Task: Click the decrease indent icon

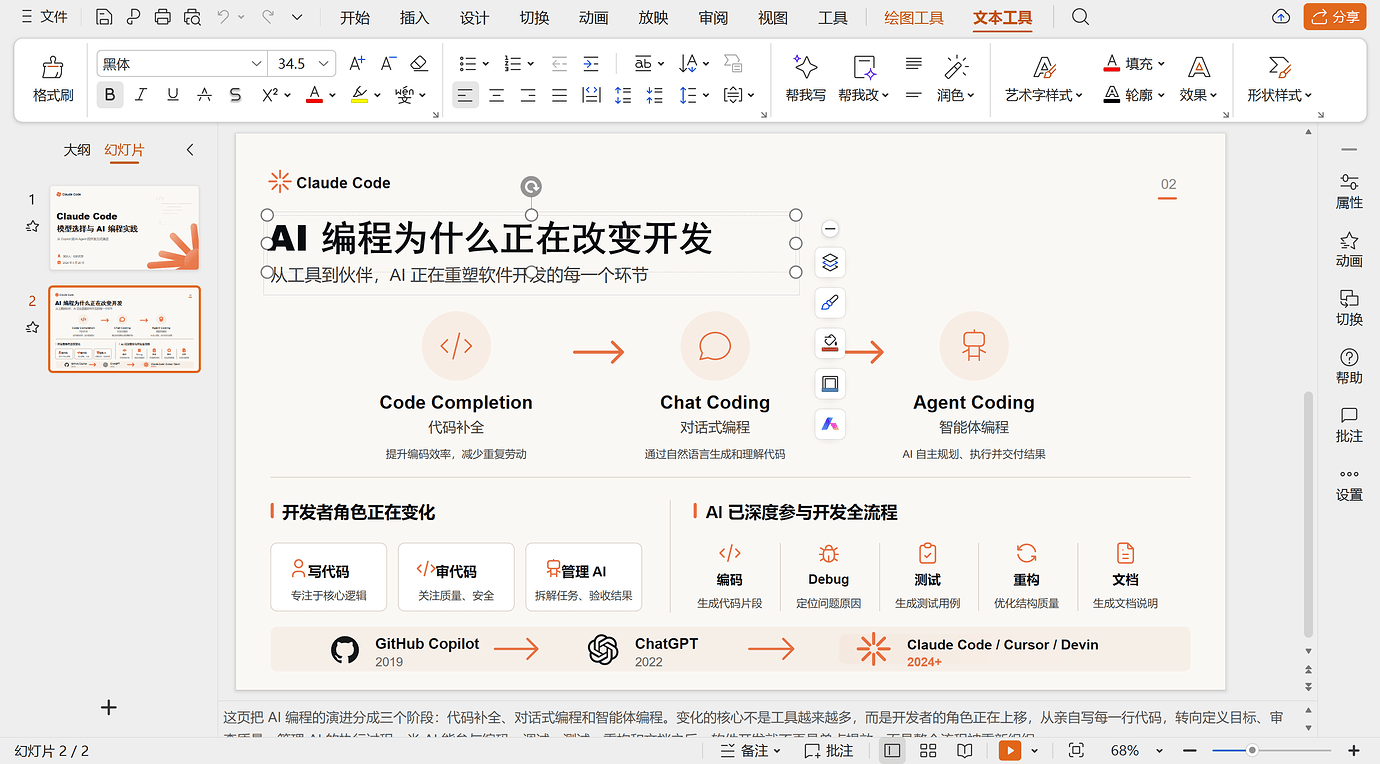Action: point(560,64)
